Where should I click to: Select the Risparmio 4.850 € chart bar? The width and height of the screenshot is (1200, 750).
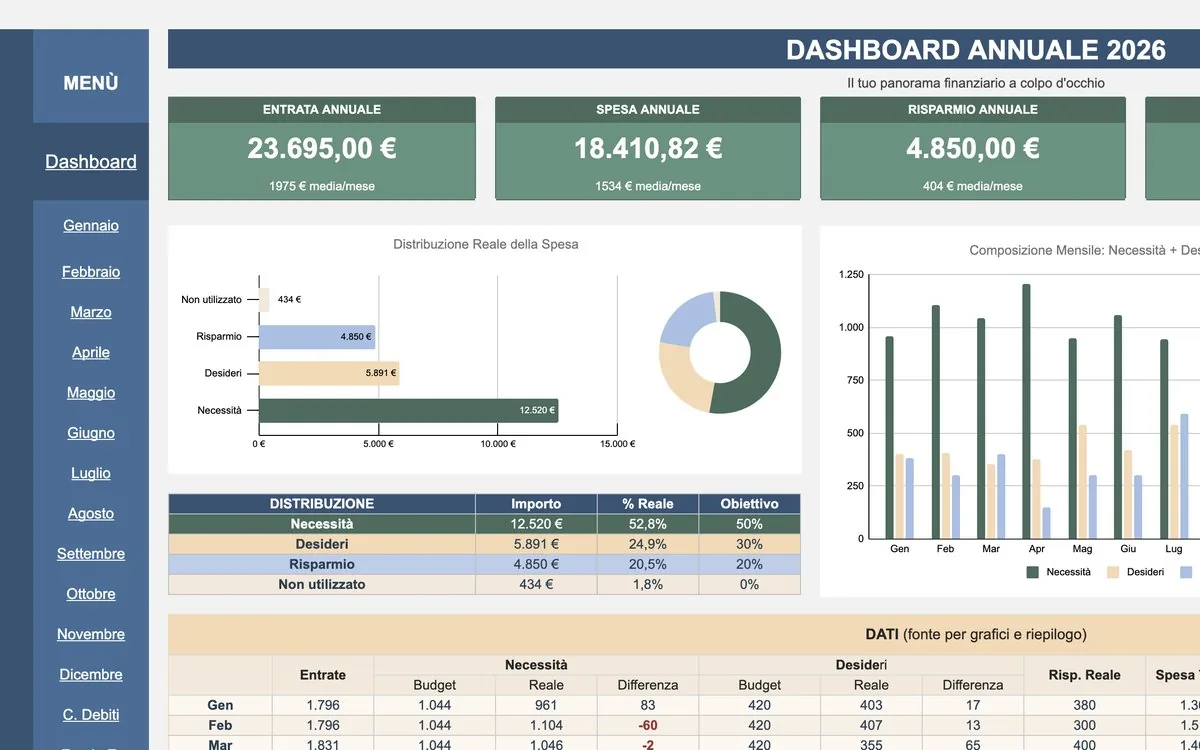click(x=317, y=337)
